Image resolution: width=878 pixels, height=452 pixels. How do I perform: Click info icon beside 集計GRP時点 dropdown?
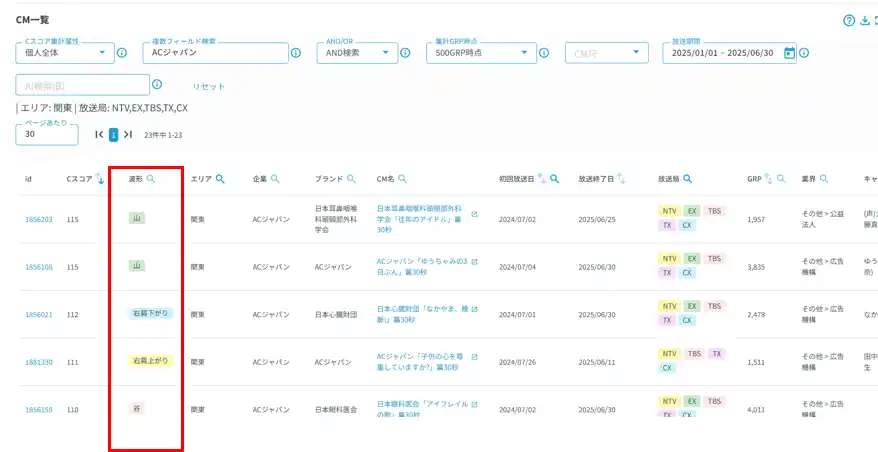tap(543, 53)
